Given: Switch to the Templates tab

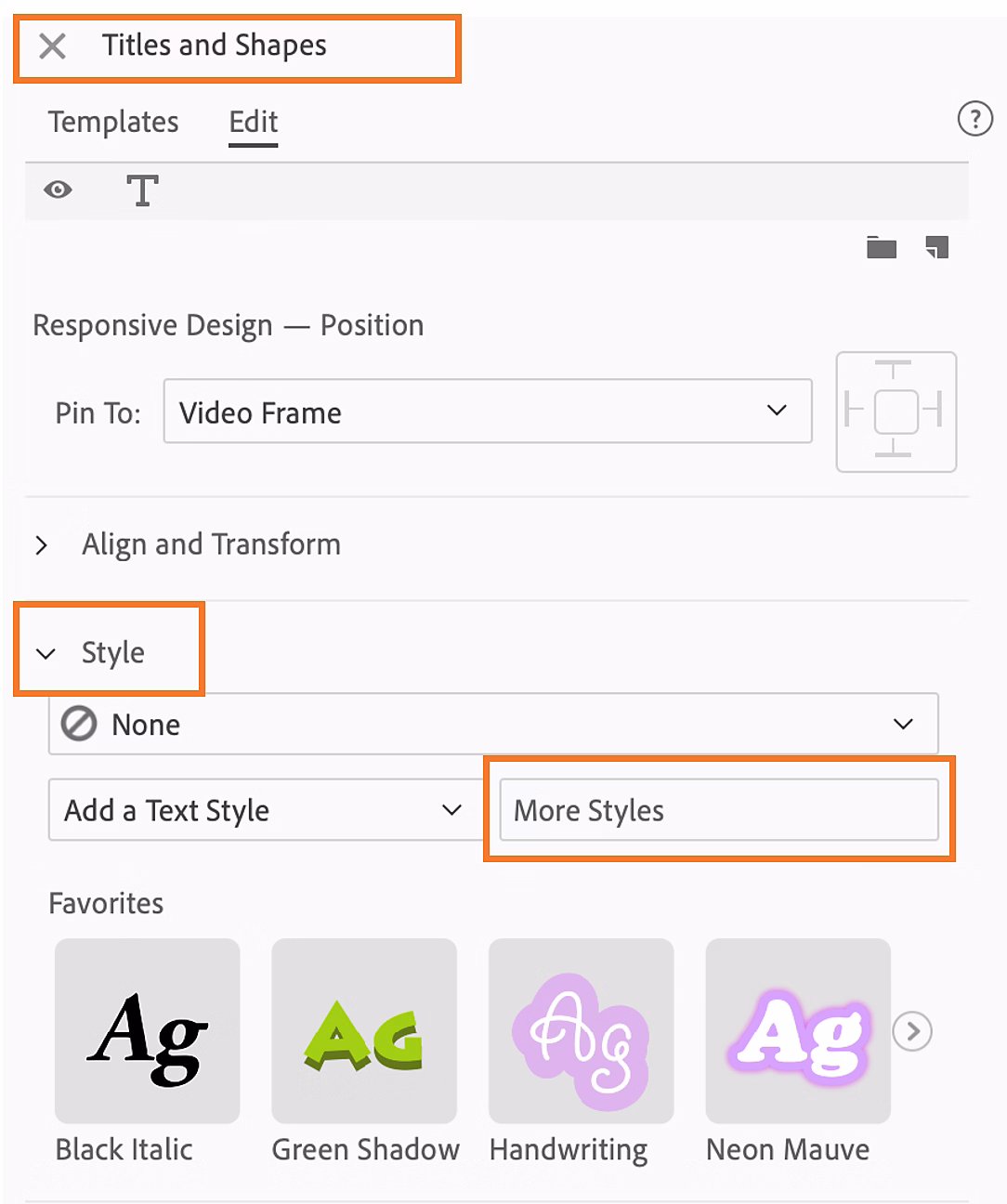Looking at the screenshot, I should click(x=112, y=122).
